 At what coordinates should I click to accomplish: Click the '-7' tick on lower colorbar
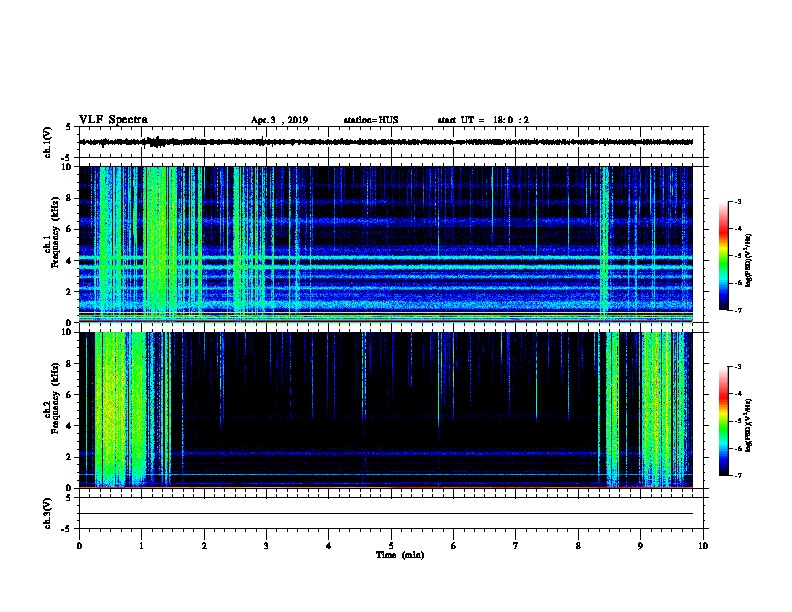tap(738, 476)
